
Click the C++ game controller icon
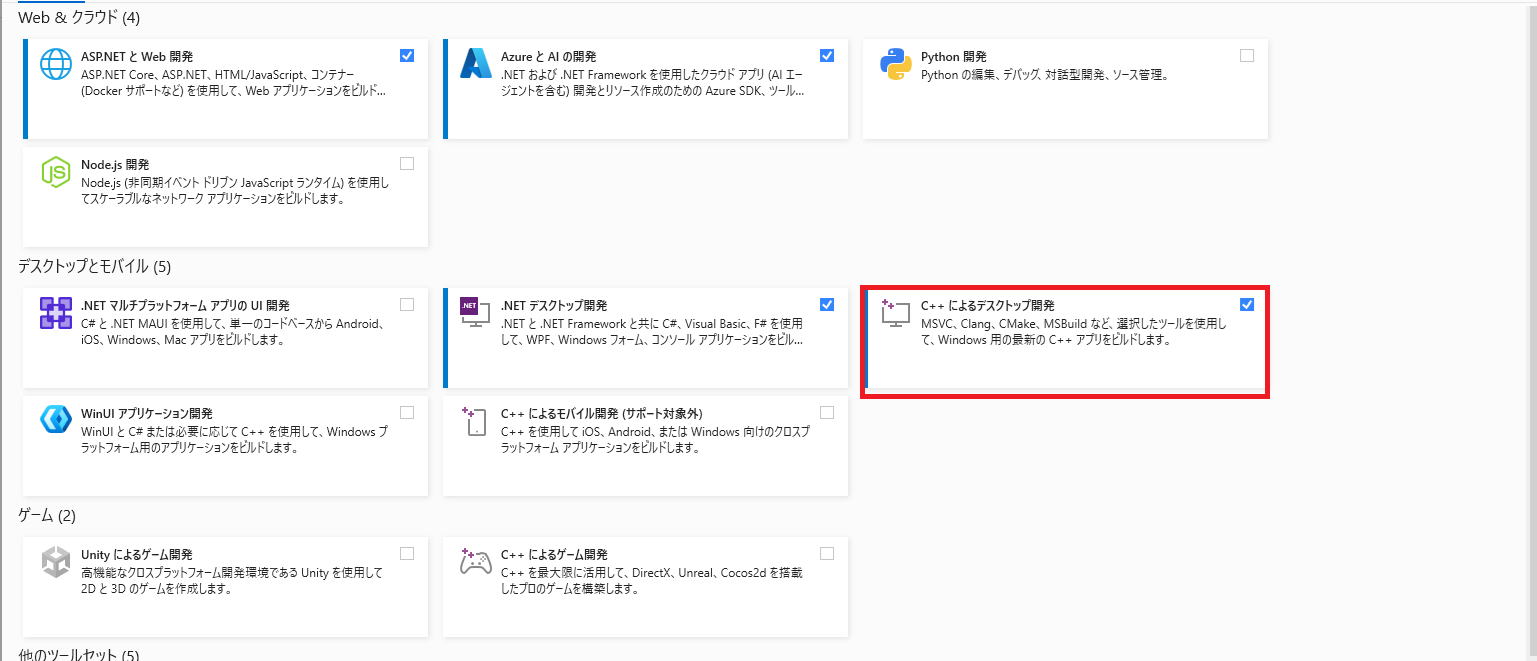click(x=475, y=562)
